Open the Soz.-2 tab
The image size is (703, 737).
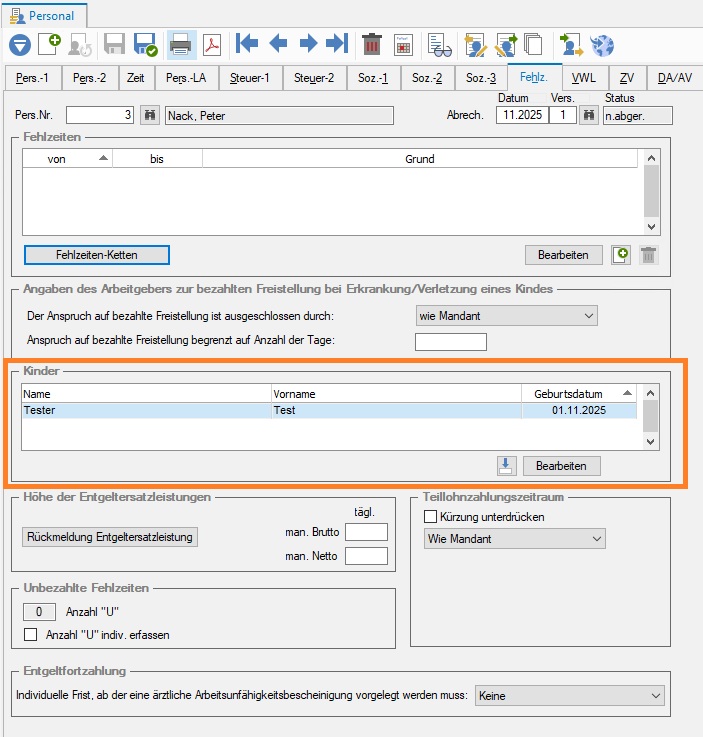point(427,78)
